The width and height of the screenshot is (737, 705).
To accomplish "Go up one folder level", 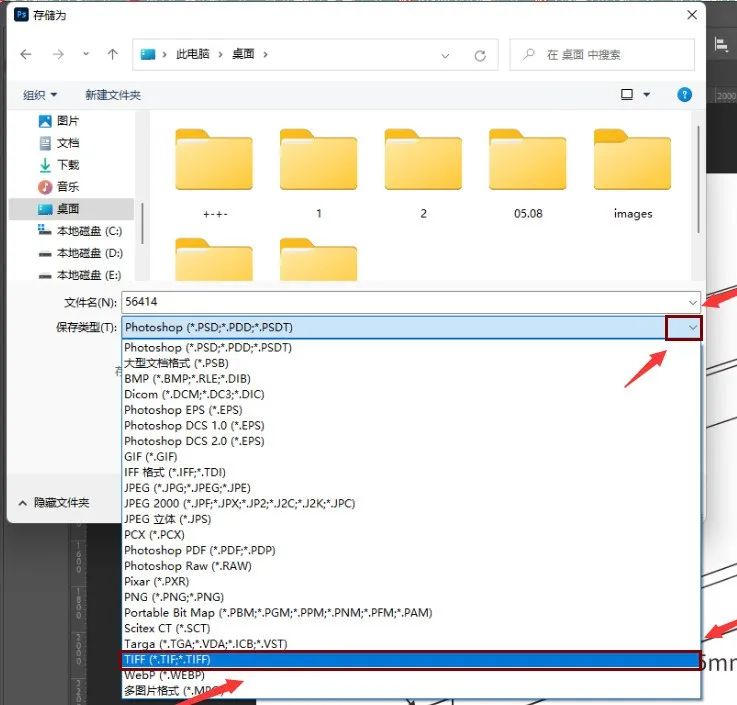I will click(112, 55).
